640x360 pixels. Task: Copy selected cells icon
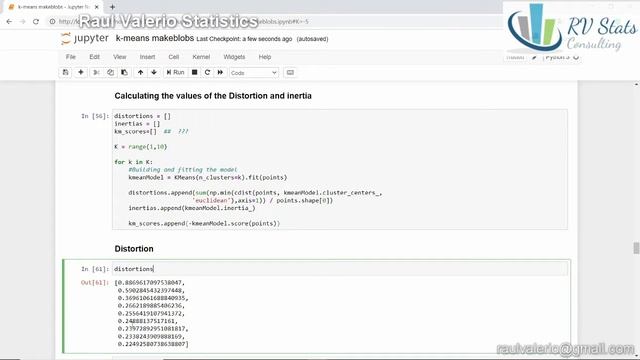110,72
